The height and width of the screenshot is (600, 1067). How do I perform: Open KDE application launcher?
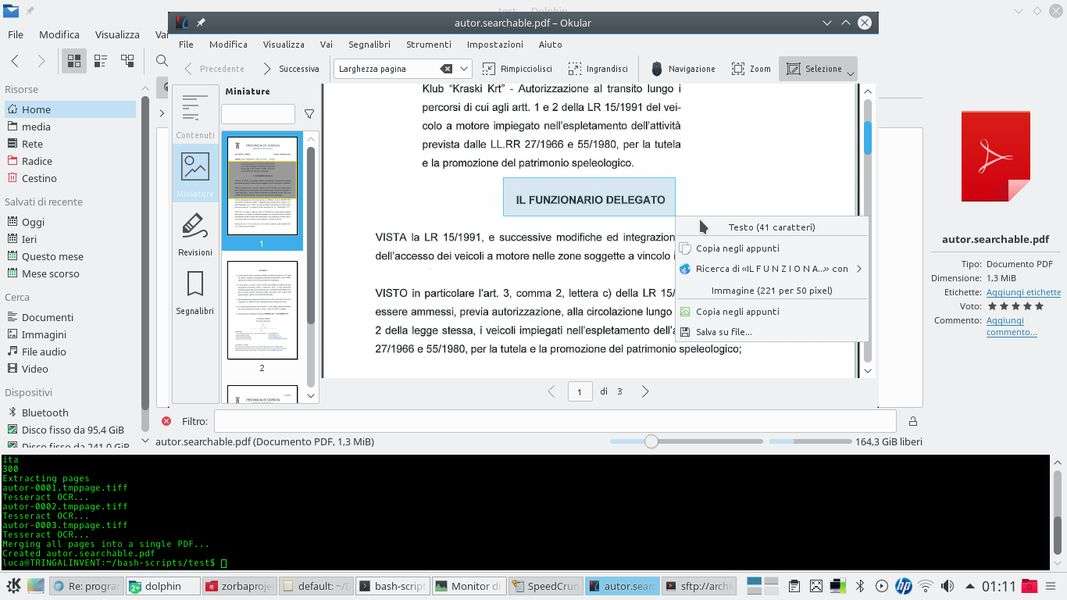tap(14, 586)
